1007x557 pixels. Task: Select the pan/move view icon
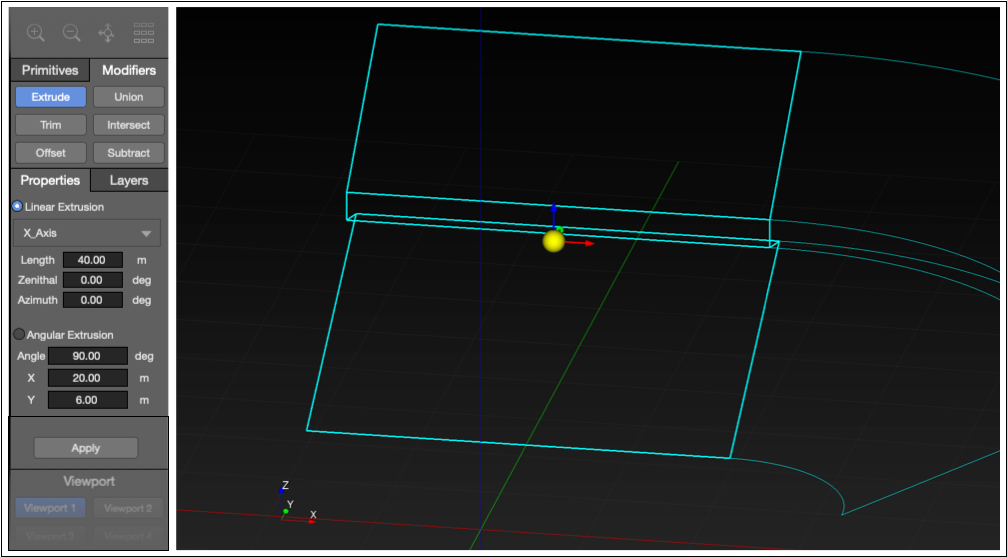[107, 33]
